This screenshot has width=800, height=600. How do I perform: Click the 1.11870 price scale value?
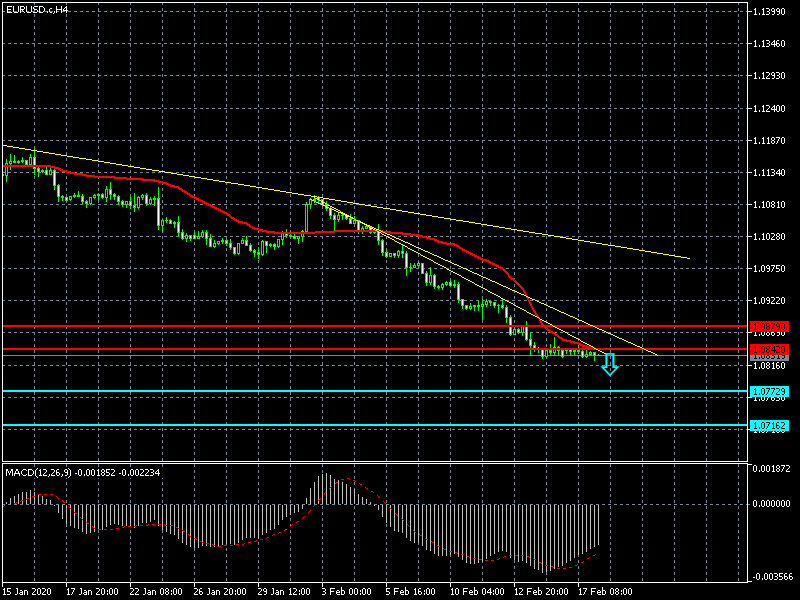(x=771, y=141)
